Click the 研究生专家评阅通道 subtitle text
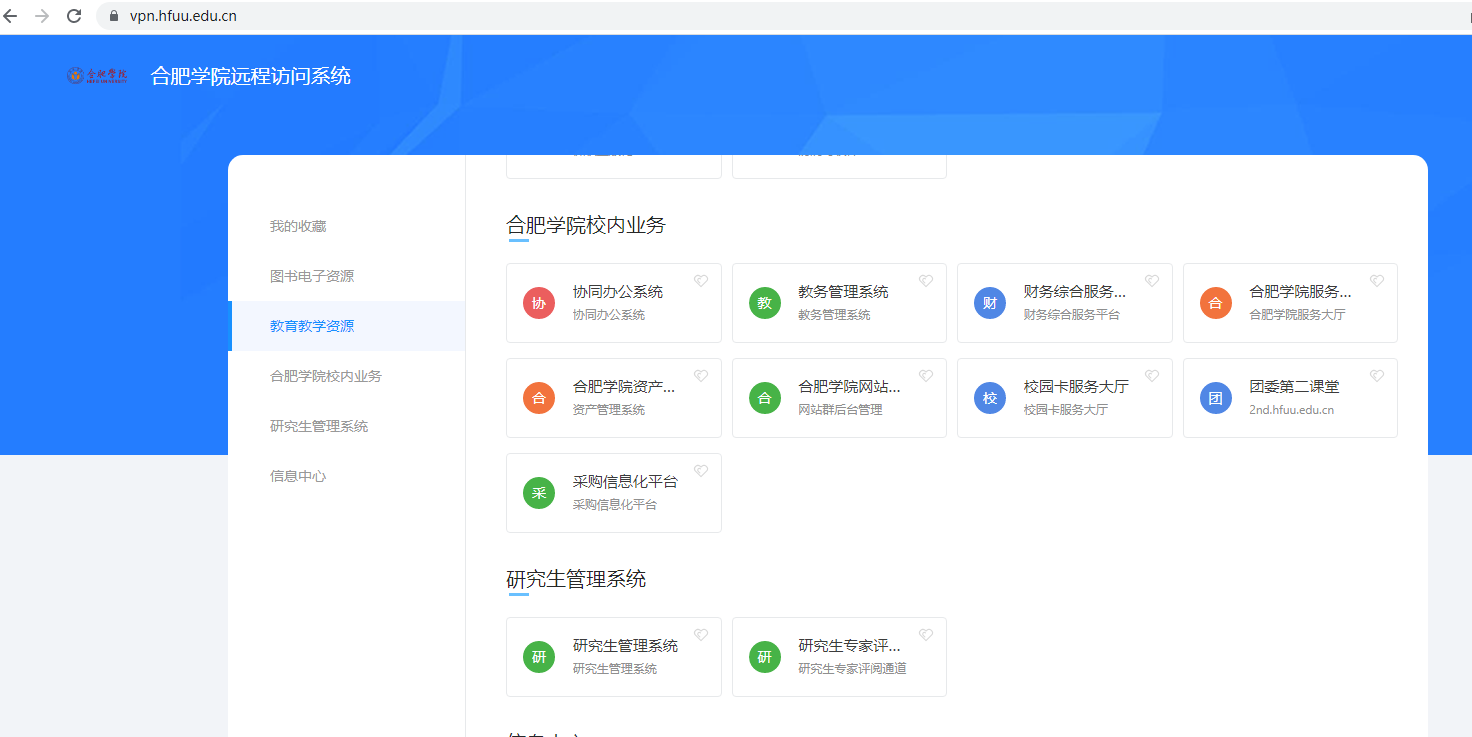This screenshot has width=1472, height=737. [852, 669]
